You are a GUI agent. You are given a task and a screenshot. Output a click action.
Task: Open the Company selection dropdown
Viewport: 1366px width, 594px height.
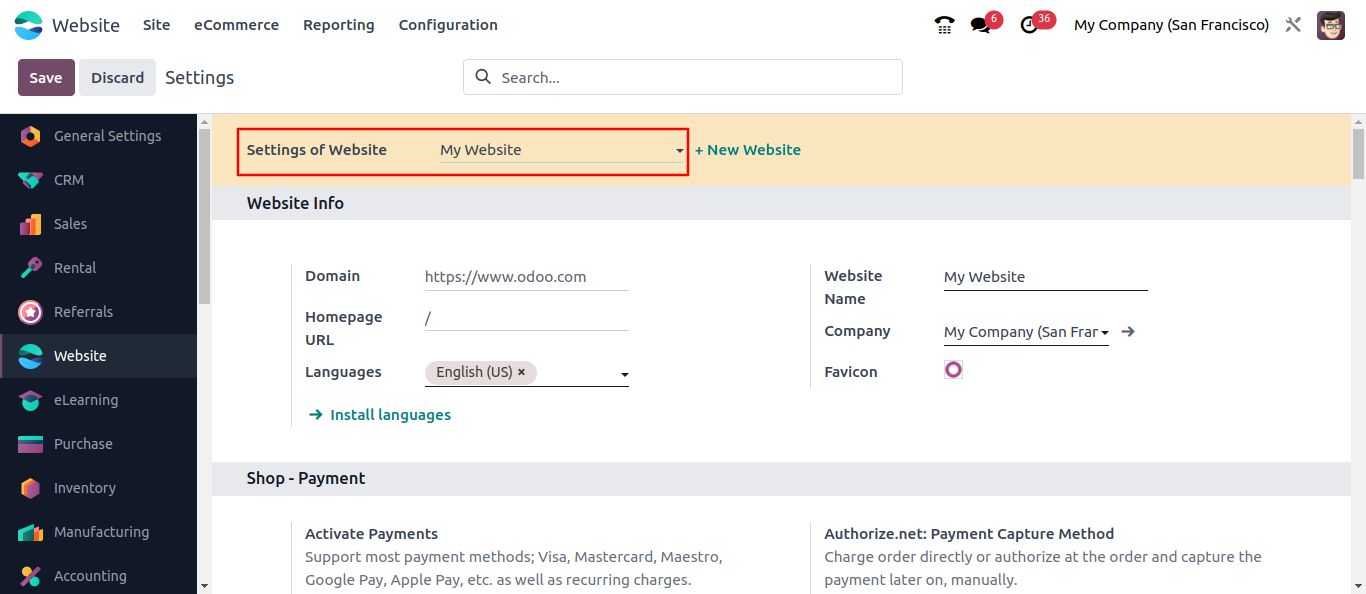coord(1026,332)
